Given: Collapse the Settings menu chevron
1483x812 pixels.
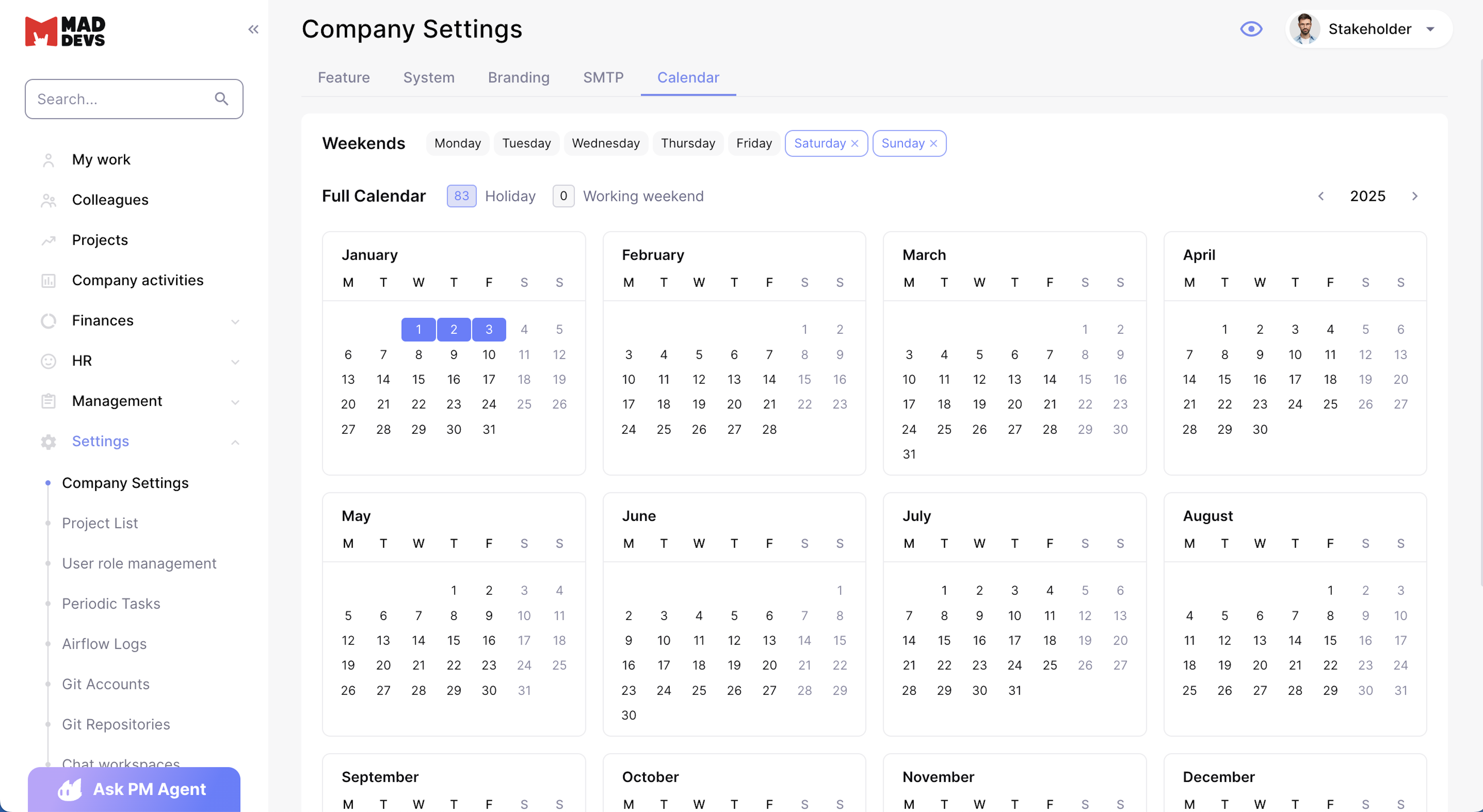Looking at the screenshot, I should pos(235,443).
